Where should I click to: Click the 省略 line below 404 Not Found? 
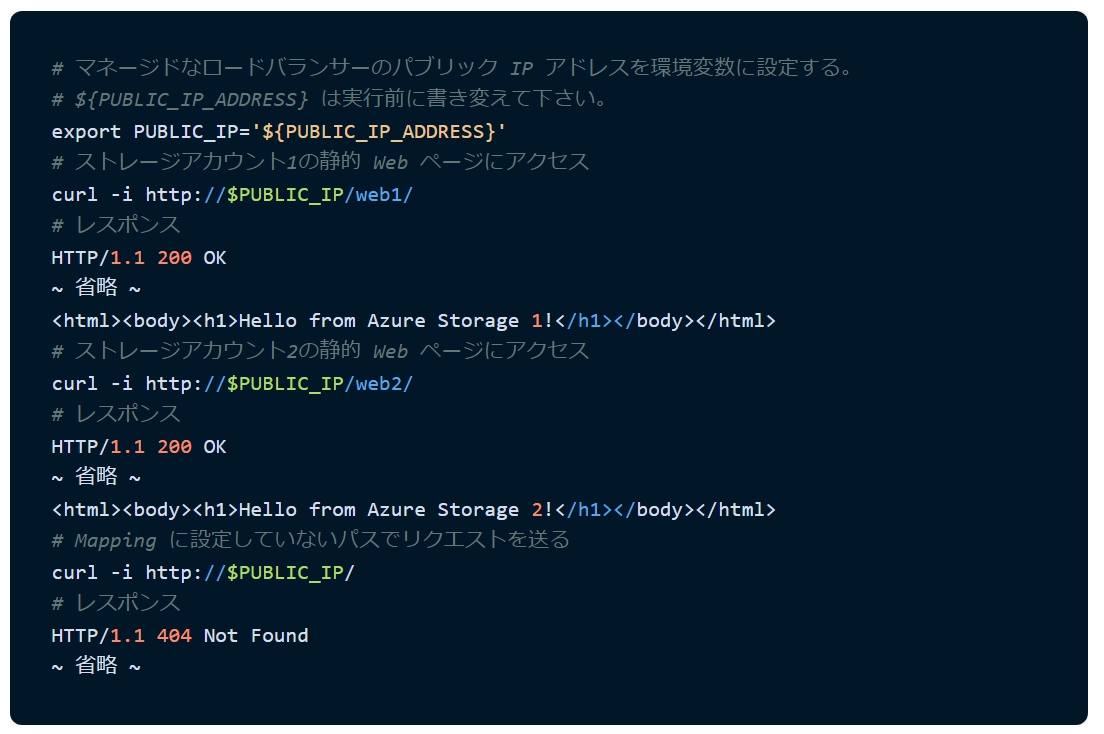pyautogui.click(x=96, y=666)
